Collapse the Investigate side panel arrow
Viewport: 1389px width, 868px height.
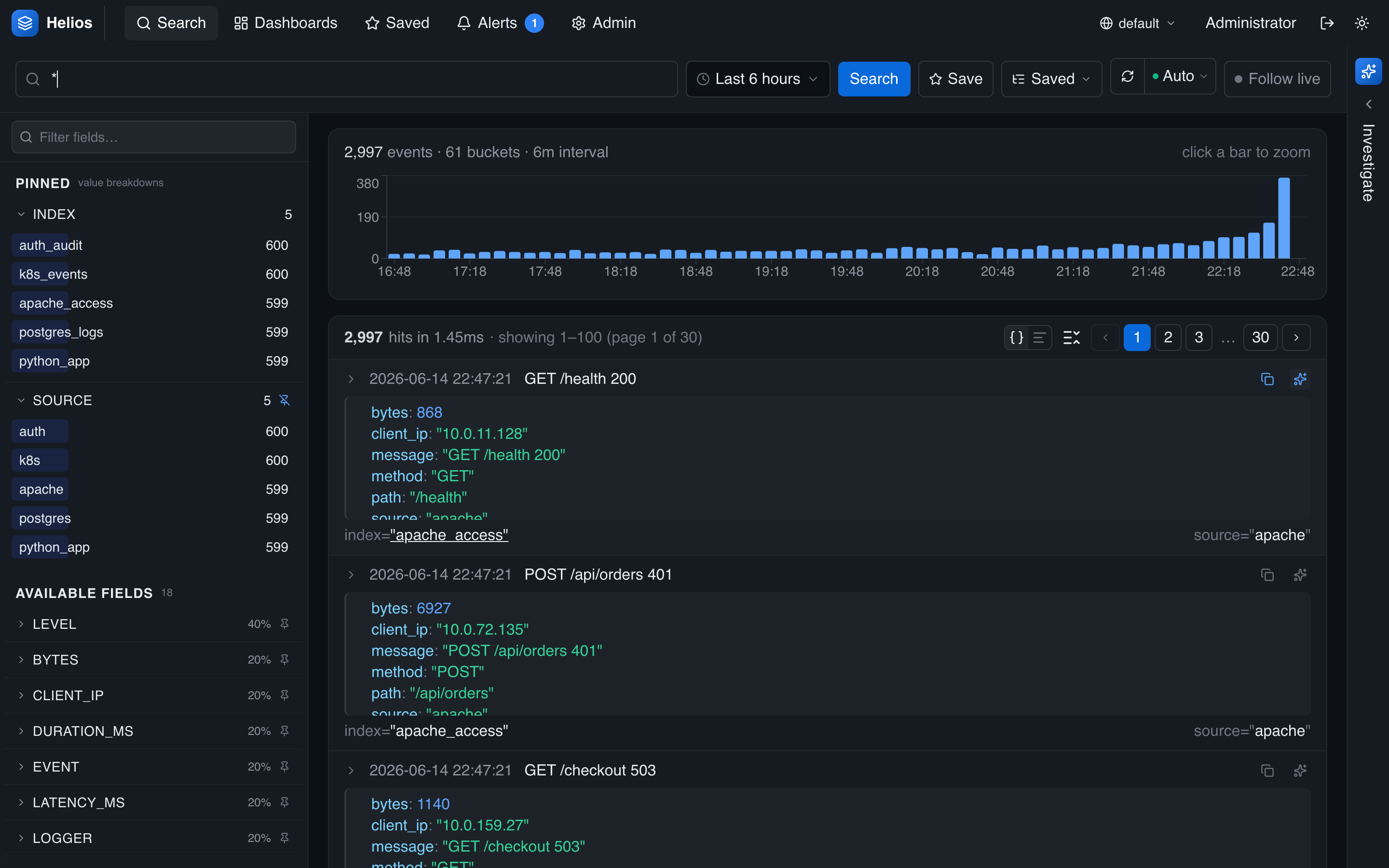(x=1368, y=104)
